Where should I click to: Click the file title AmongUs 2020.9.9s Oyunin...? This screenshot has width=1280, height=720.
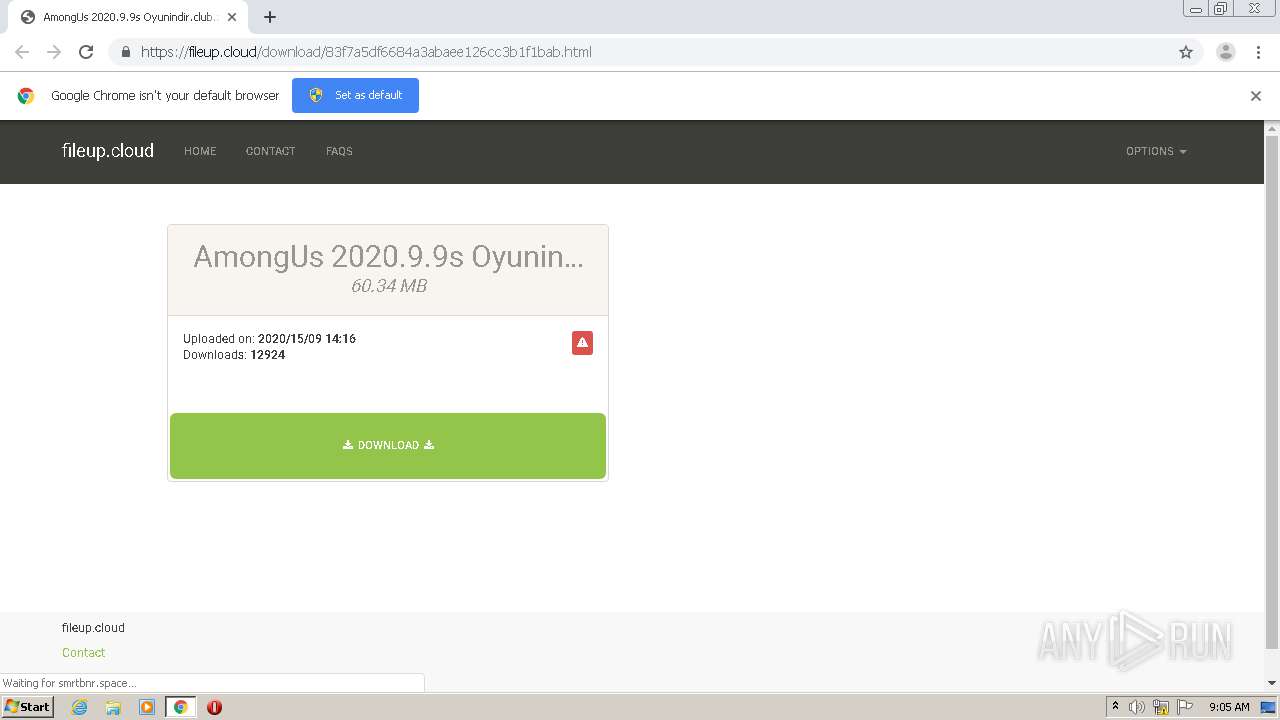point(388,257)
